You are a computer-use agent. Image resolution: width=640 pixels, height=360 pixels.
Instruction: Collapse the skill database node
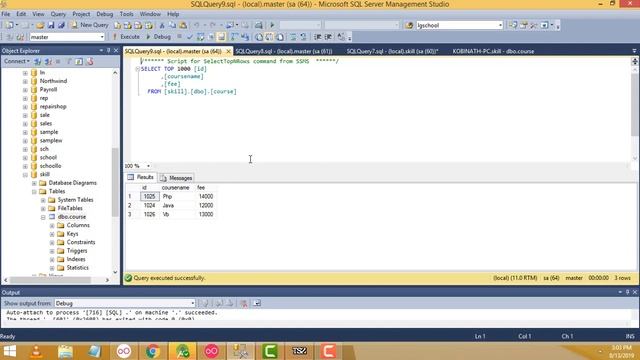pyautogui.click(x=25, y=175)
